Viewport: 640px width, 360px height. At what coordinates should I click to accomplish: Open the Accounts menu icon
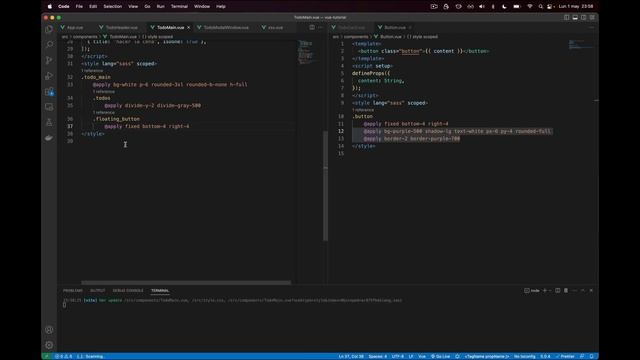(x=49, y=330)
